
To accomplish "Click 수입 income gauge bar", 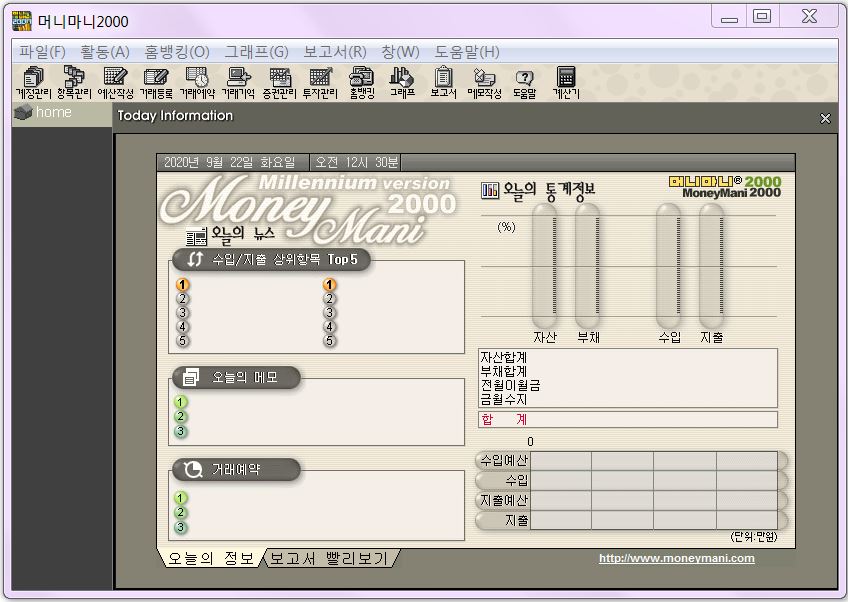I will (x=668, y=266).
